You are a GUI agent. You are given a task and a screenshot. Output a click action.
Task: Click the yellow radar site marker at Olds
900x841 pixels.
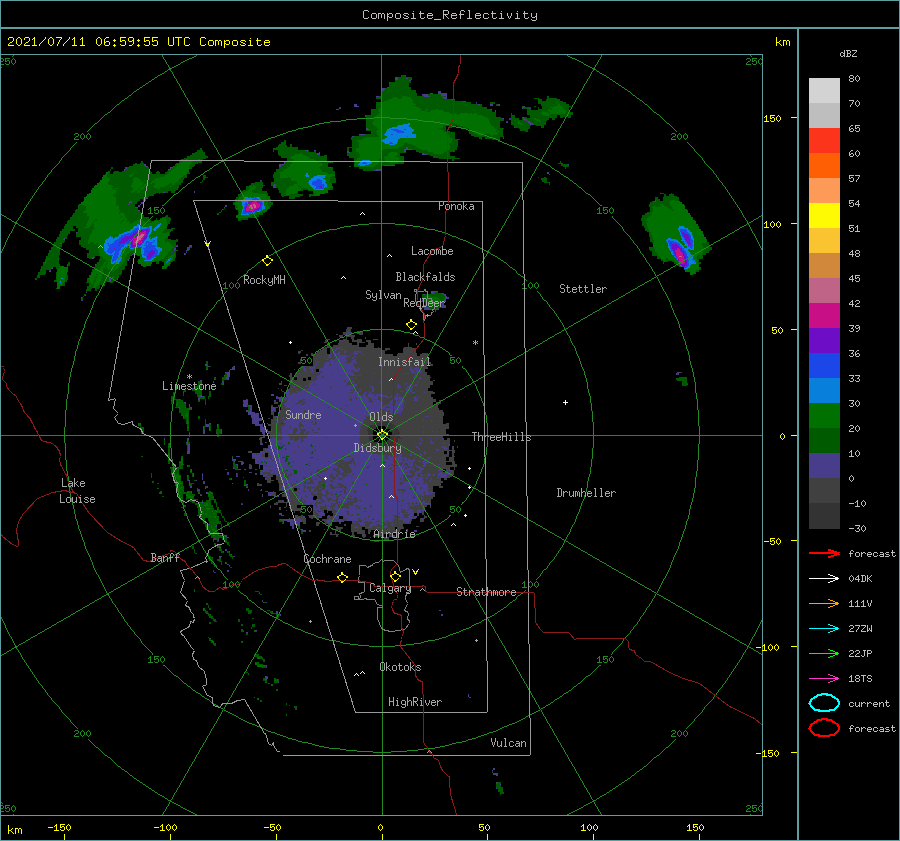(x=382, y=435)
